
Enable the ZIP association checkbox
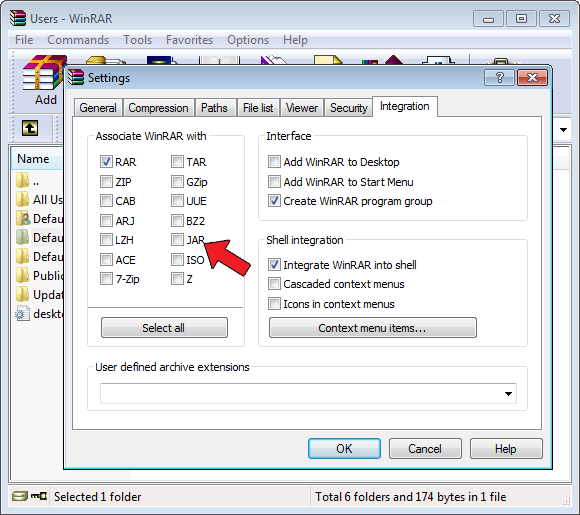tap(106, 182)
